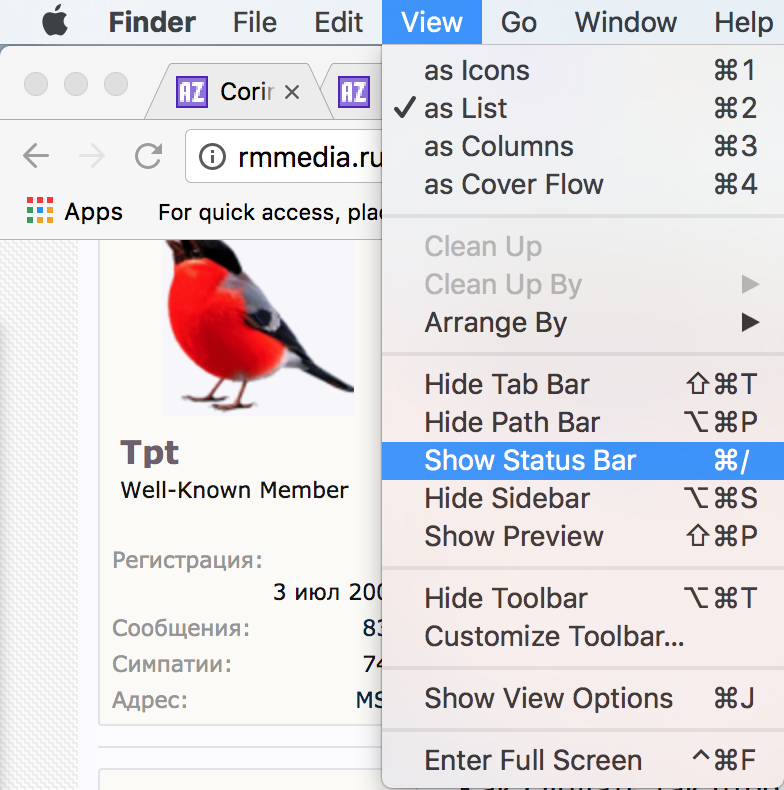Click the Well-Known Member title
784x790 pixels.
coord(234,490)
